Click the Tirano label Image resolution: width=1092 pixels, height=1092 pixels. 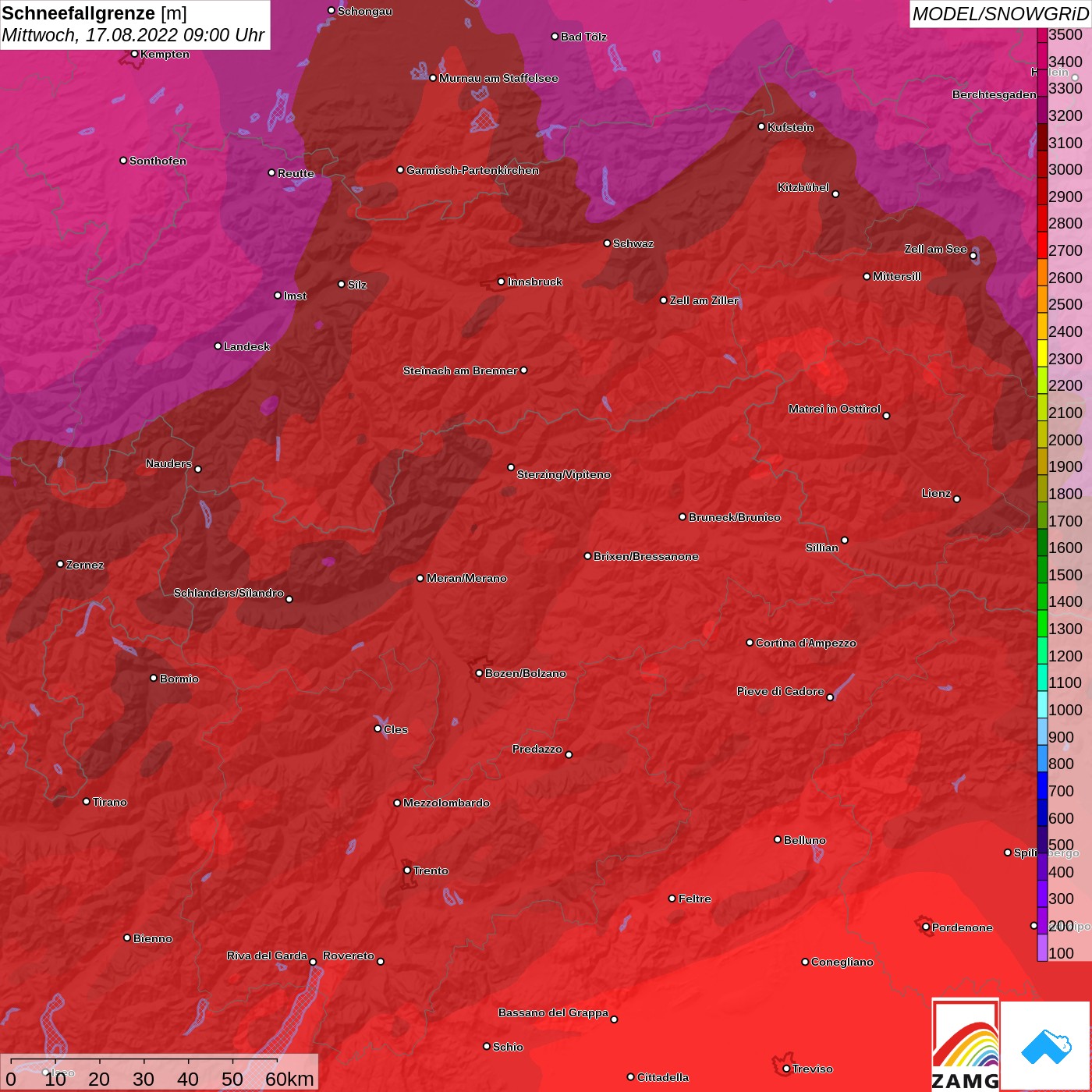coord(109,802)
